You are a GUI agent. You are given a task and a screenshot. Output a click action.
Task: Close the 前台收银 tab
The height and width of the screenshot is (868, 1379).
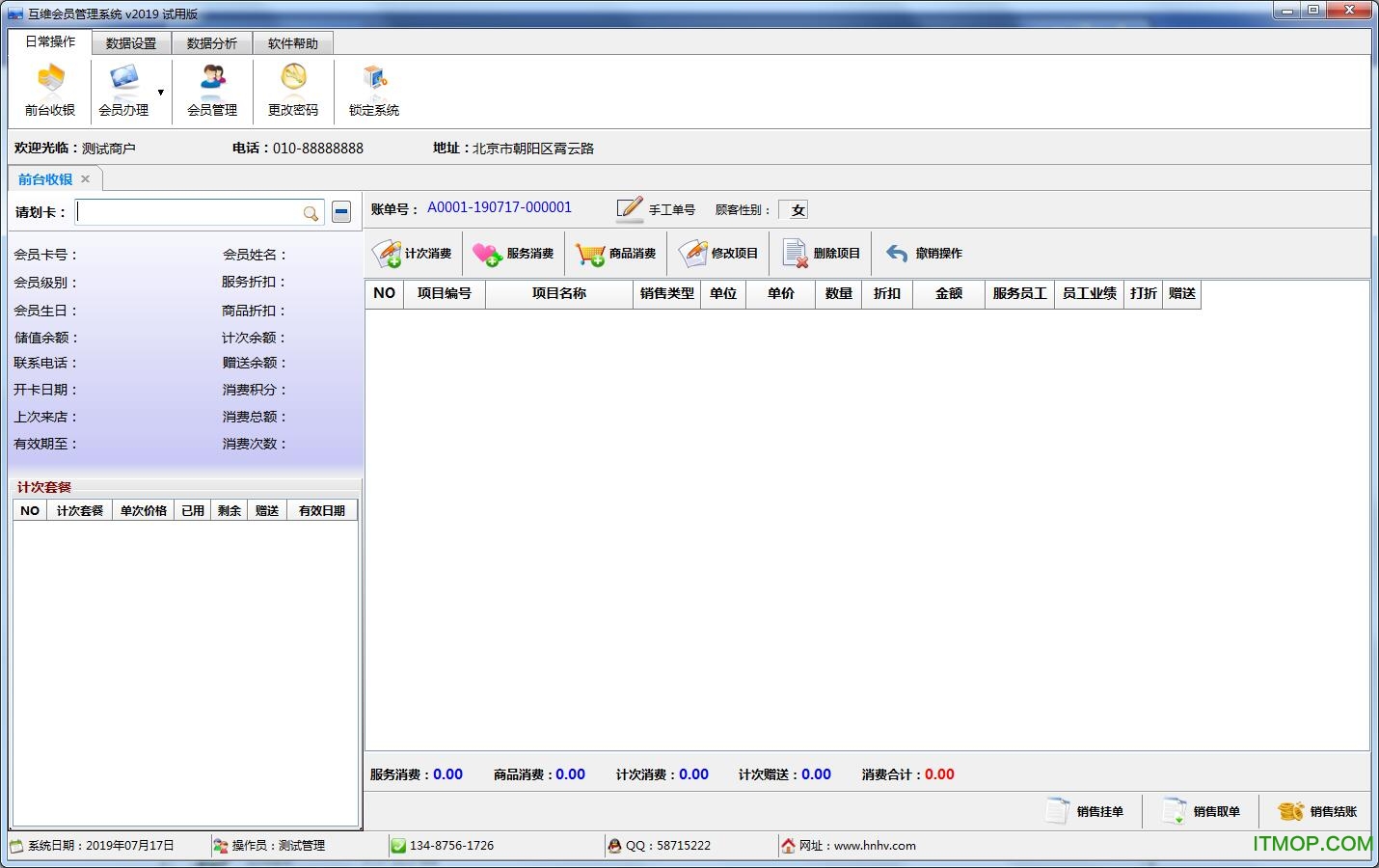click(86, 178)
